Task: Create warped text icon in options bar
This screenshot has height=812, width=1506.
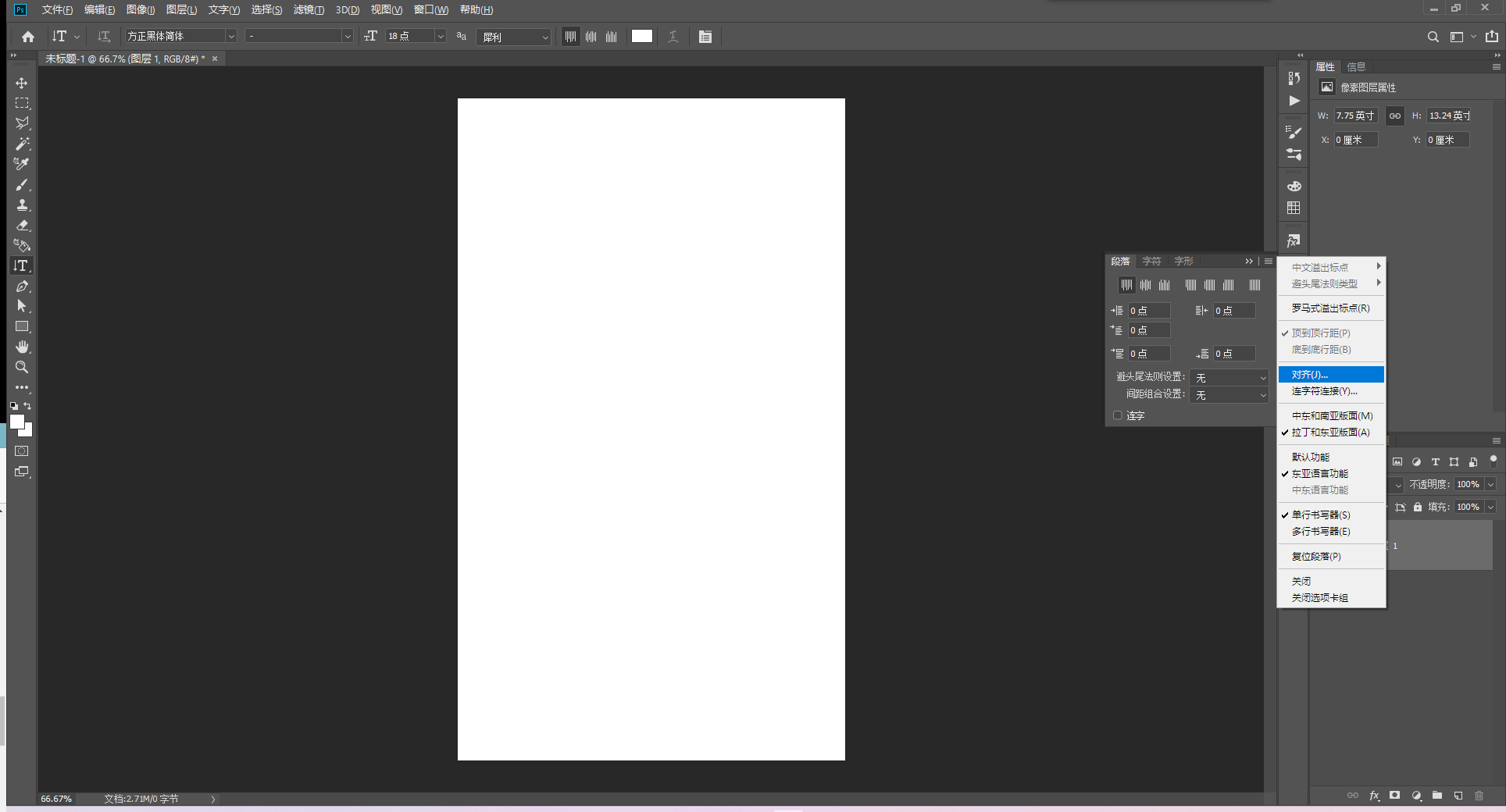Action: [673, 37]
